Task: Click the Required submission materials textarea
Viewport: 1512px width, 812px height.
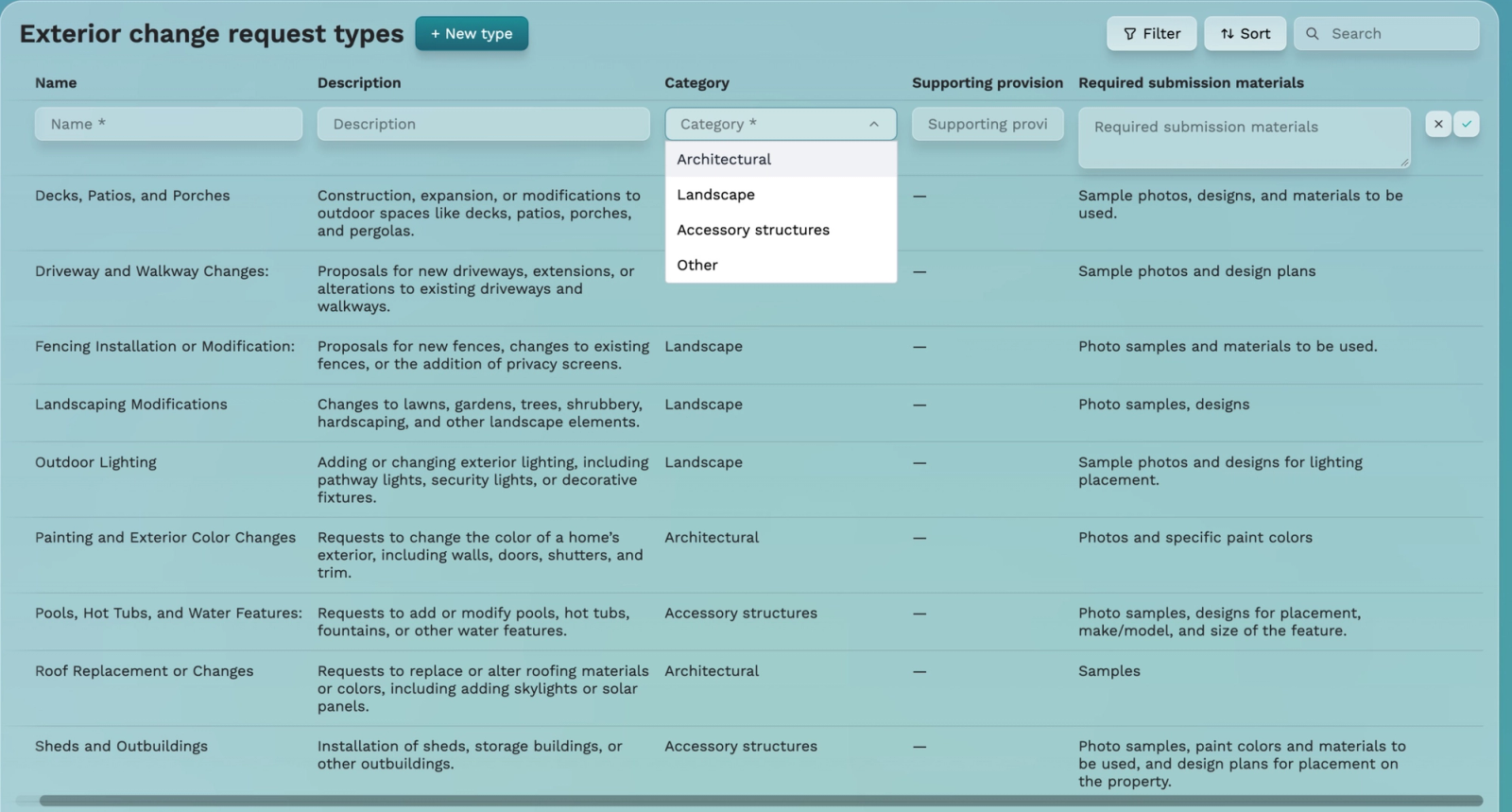Action: (1245, 138)
